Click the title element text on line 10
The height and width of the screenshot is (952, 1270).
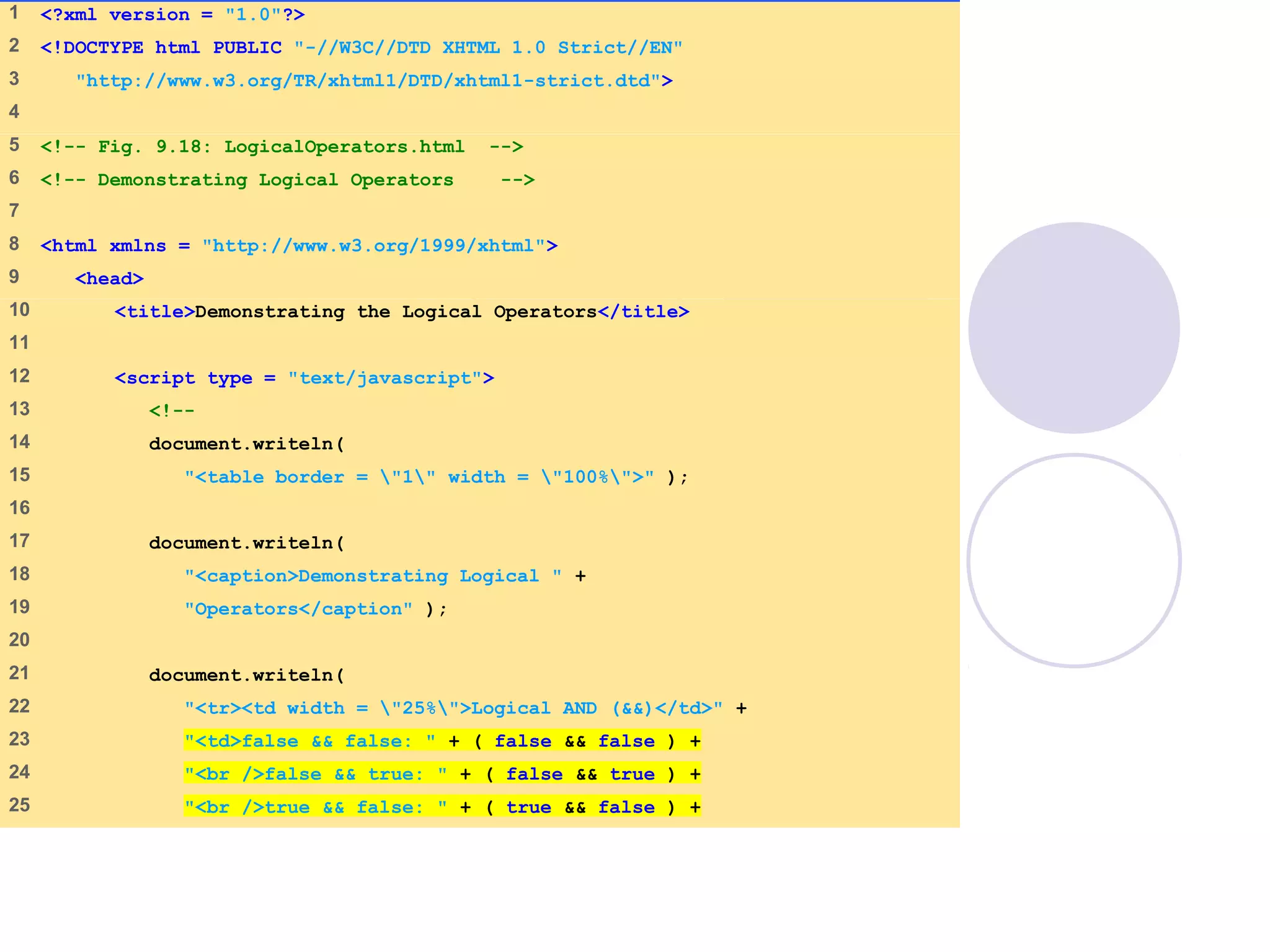tap(402, 312)
